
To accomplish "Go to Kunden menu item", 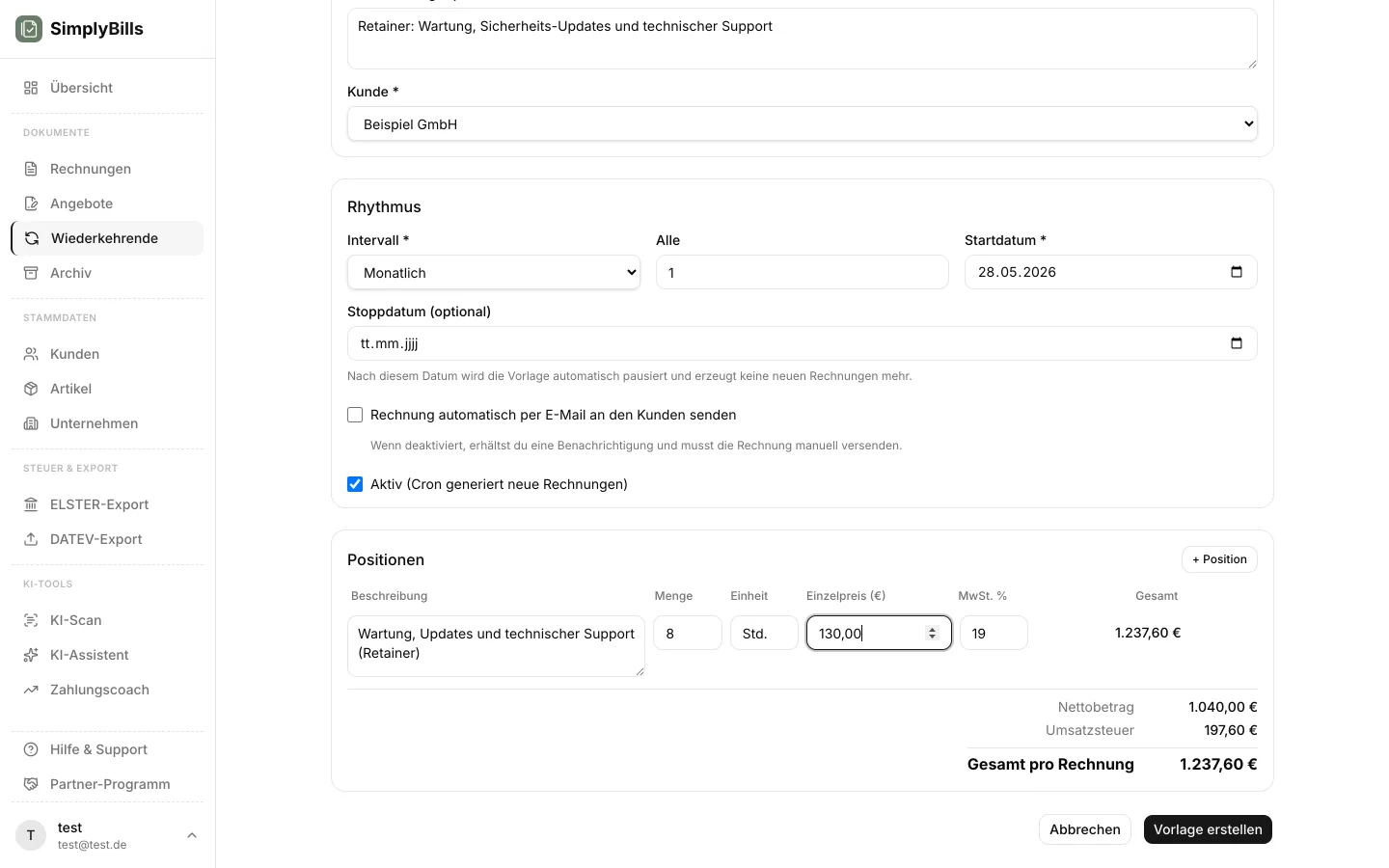I will [x=107, y=354].
